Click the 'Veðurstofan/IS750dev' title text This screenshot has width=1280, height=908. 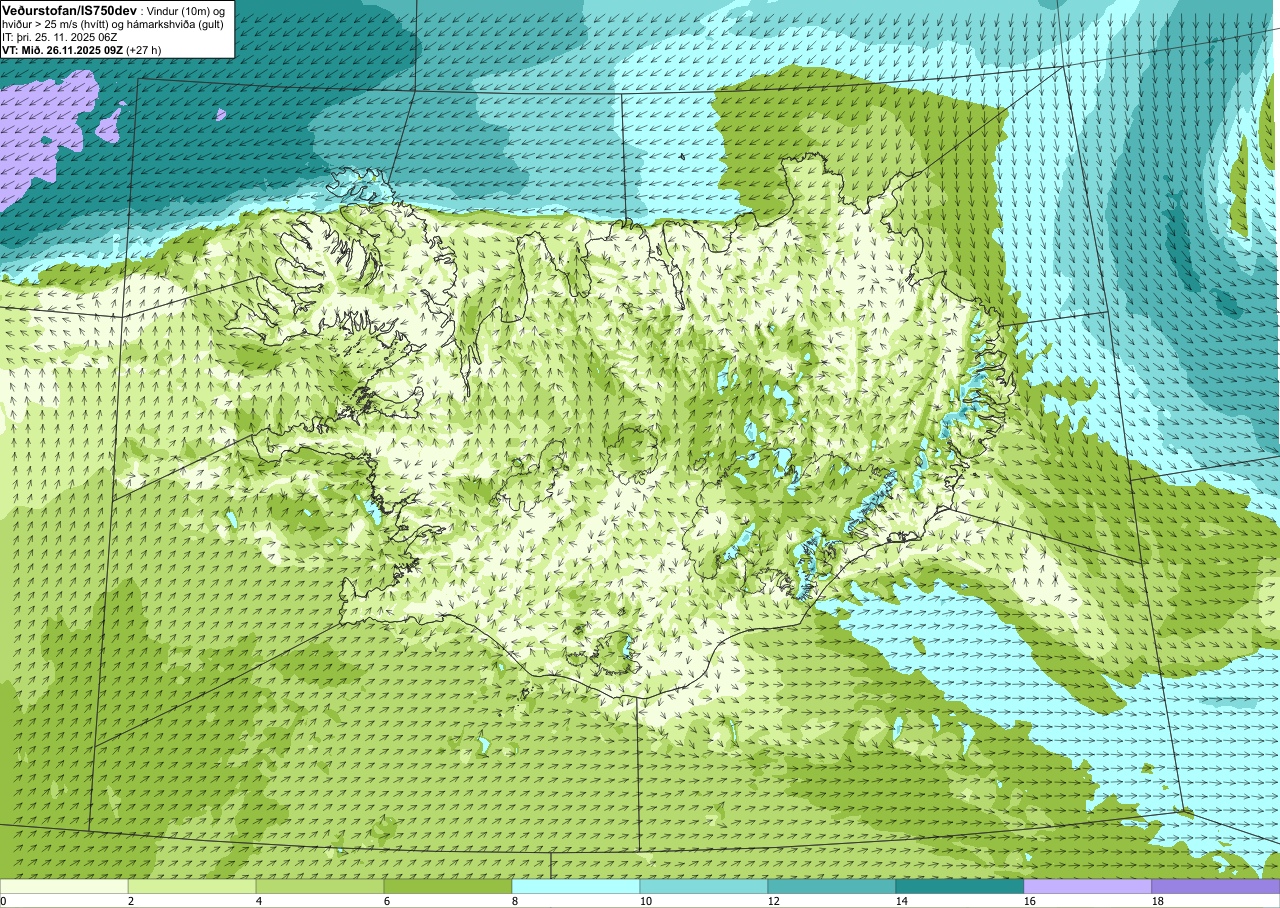point(70,9)
